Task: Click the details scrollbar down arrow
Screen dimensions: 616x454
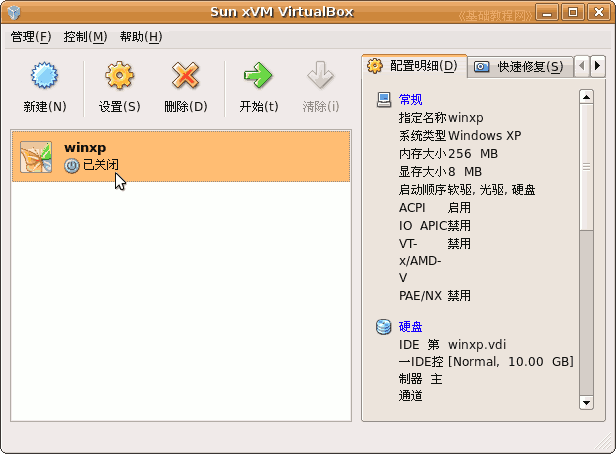Action: 586,403
